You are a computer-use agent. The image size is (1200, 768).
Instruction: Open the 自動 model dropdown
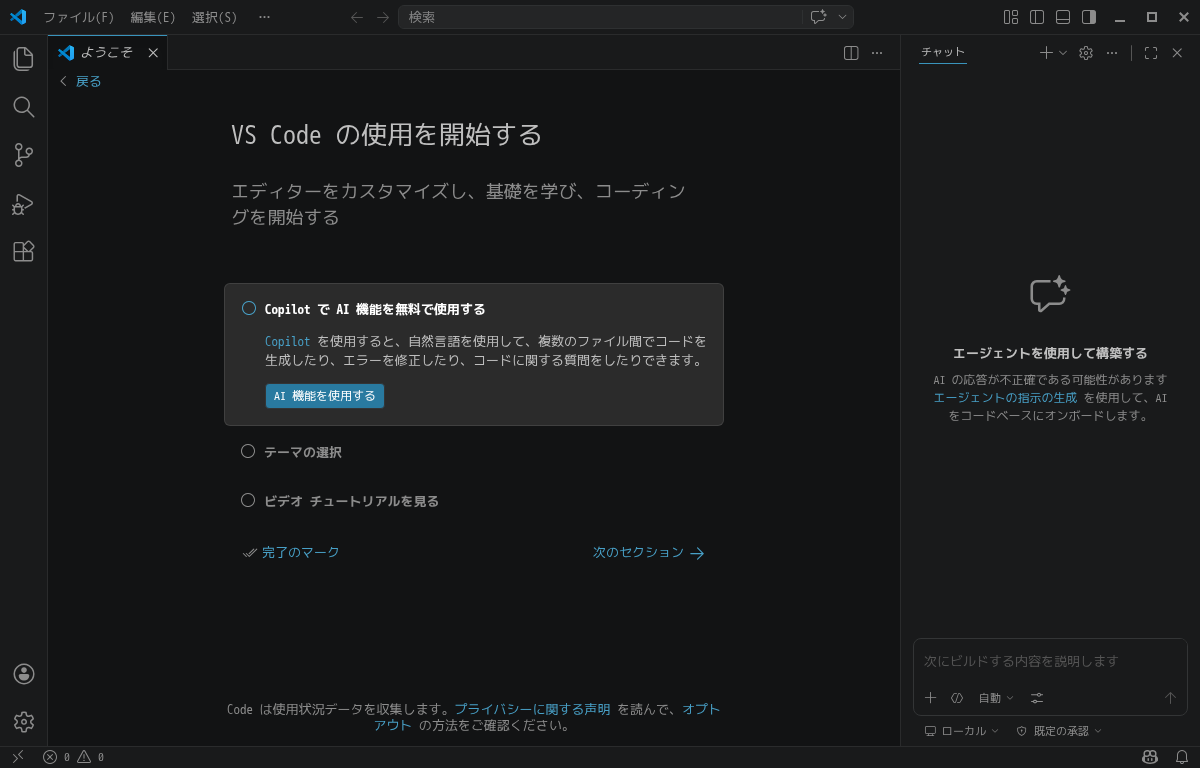click(996, 698)
